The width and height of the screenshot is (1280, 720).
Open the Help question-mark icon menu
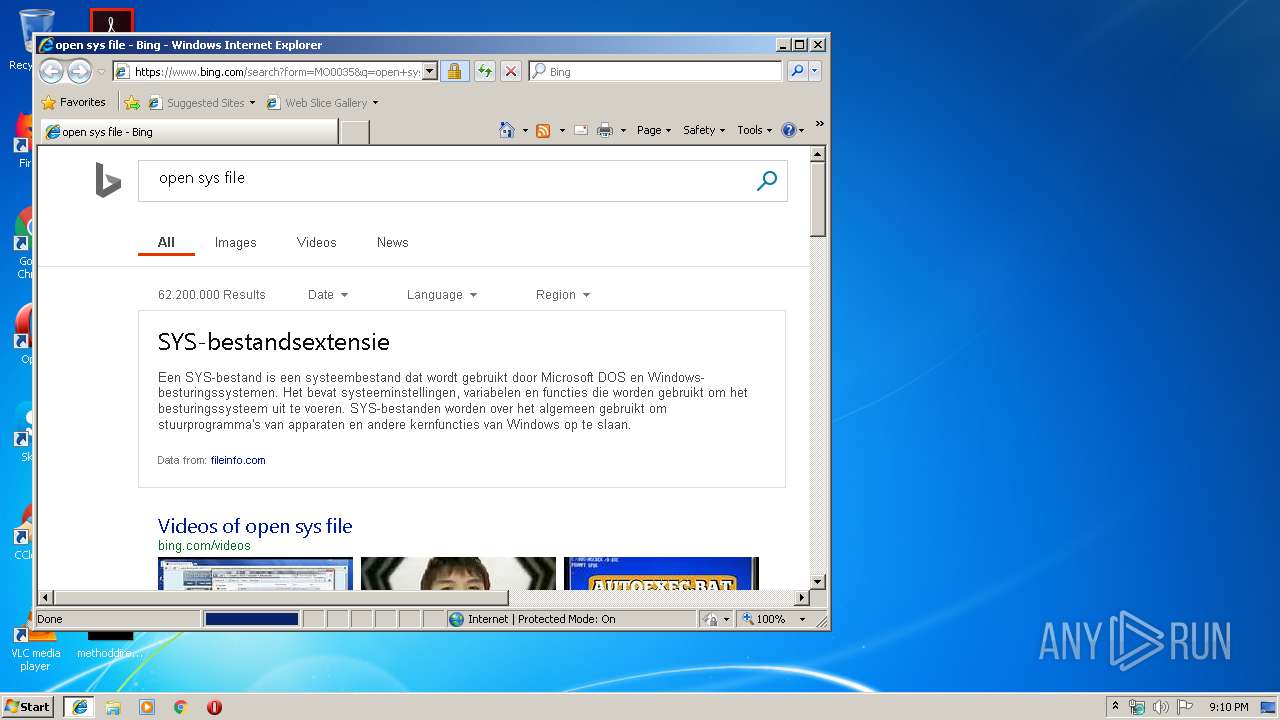pos(792,130)
